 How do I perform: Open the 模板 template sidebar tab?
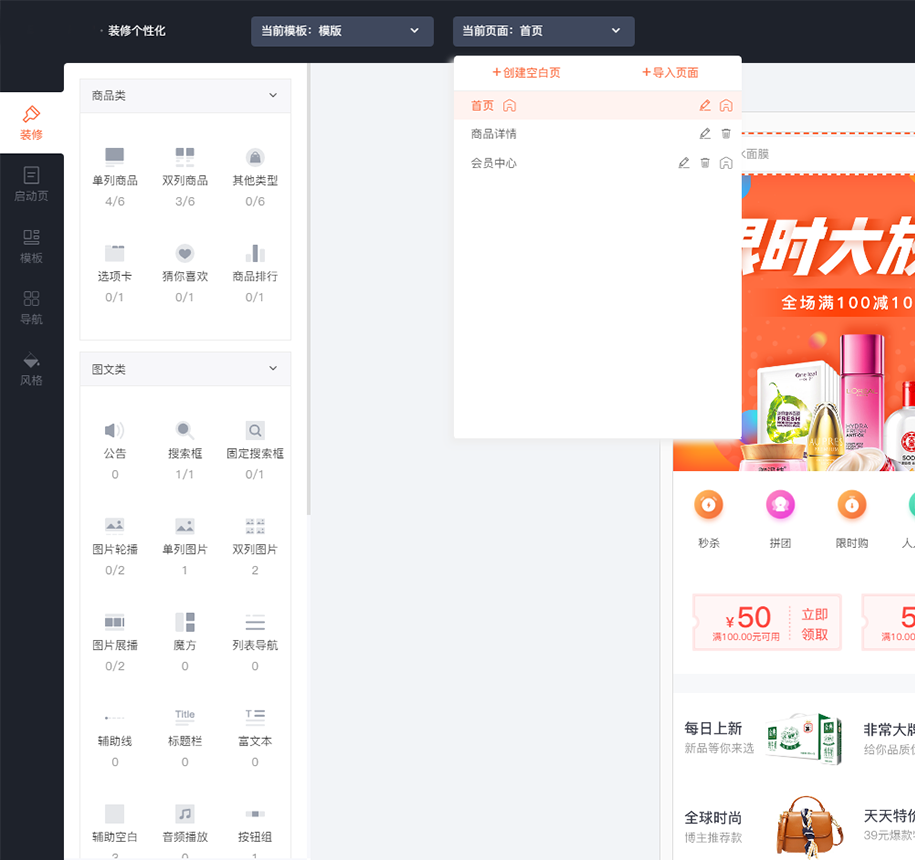(32, 246)
